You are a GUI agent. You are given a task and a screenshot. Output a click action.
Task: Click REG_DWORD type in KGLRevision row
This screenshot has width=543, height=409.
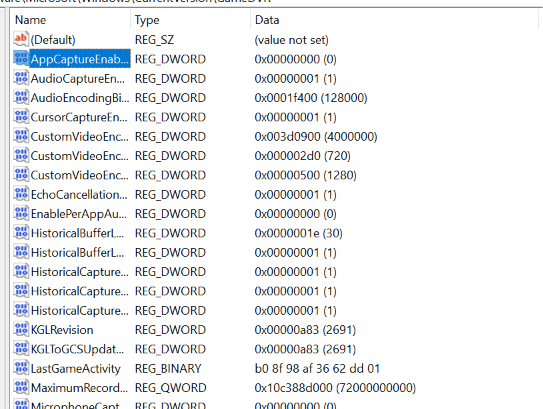[x=170, y=330]
